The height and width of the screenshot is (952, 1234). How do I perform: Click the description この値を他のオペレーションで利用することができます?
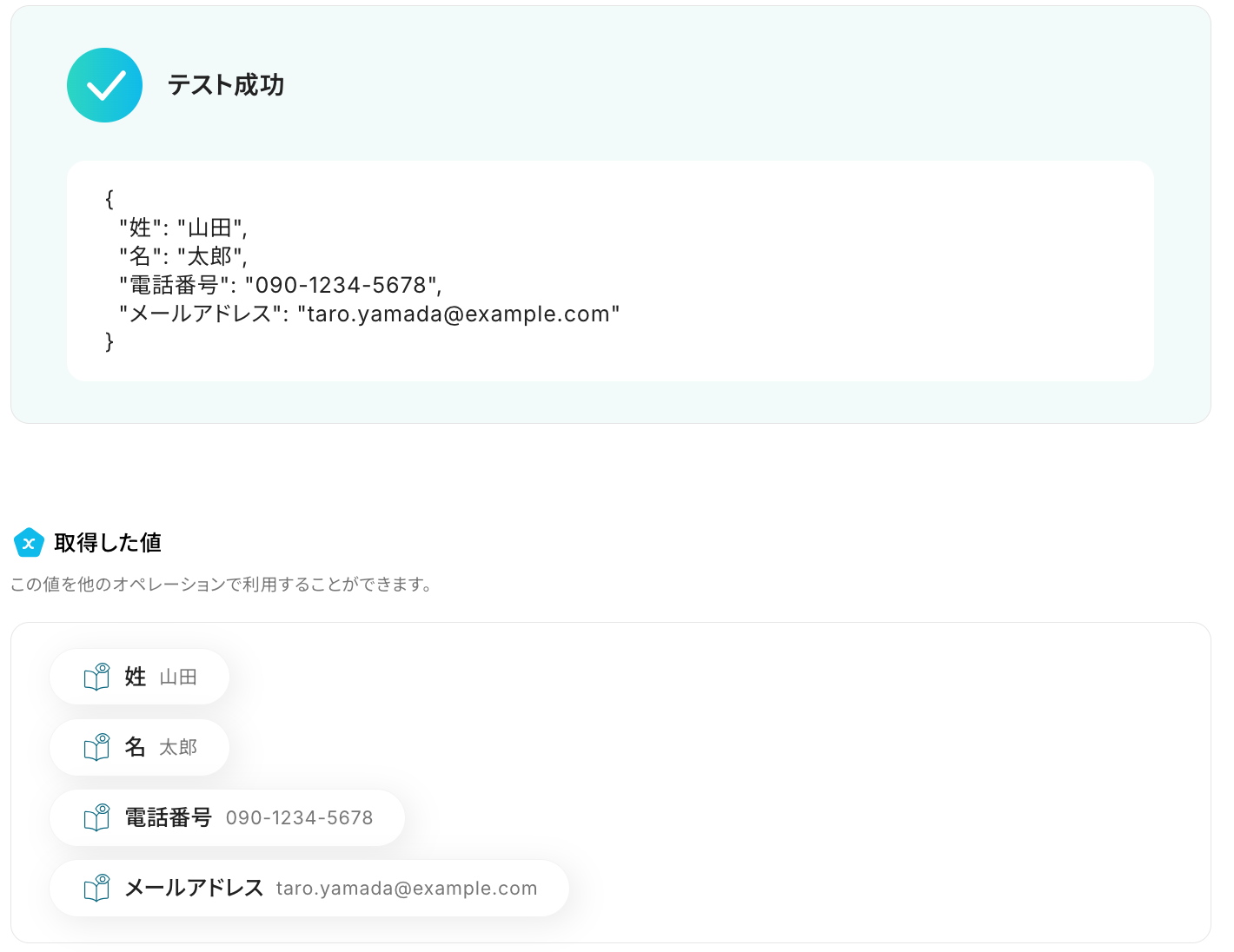(222, 585)
